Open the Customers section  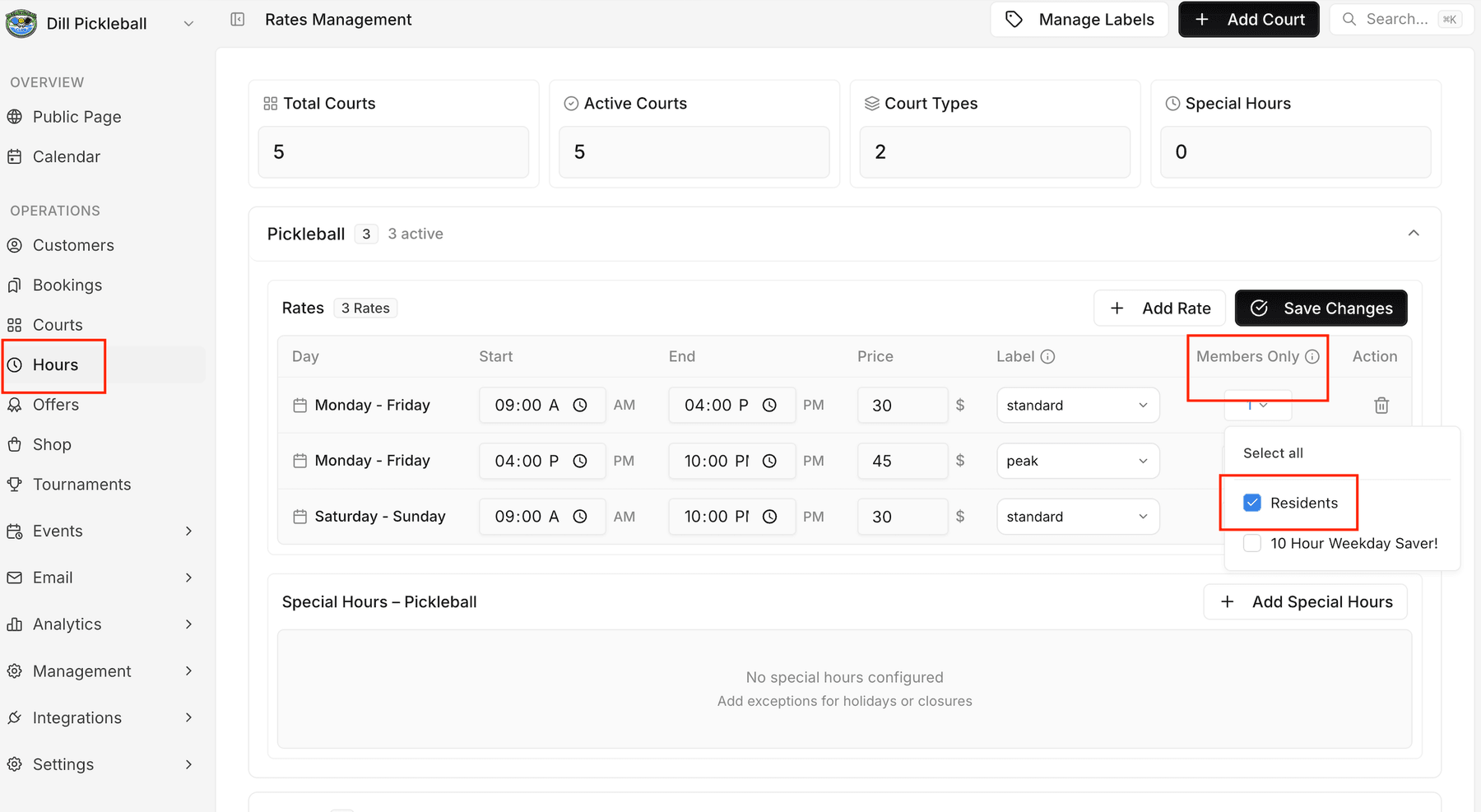73,245
